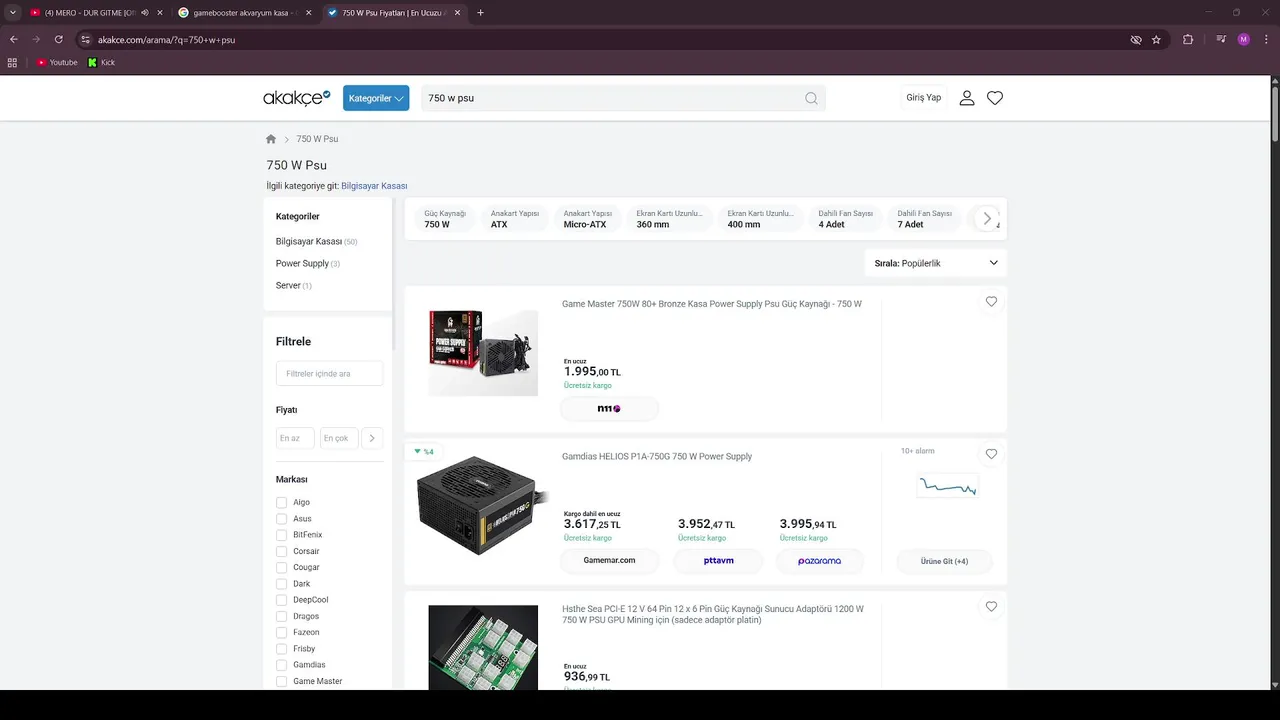The height and width of the screenshot is (720, 1280).
Task: Click the Gamemar.com store button
Action: (x=610, y=561)
